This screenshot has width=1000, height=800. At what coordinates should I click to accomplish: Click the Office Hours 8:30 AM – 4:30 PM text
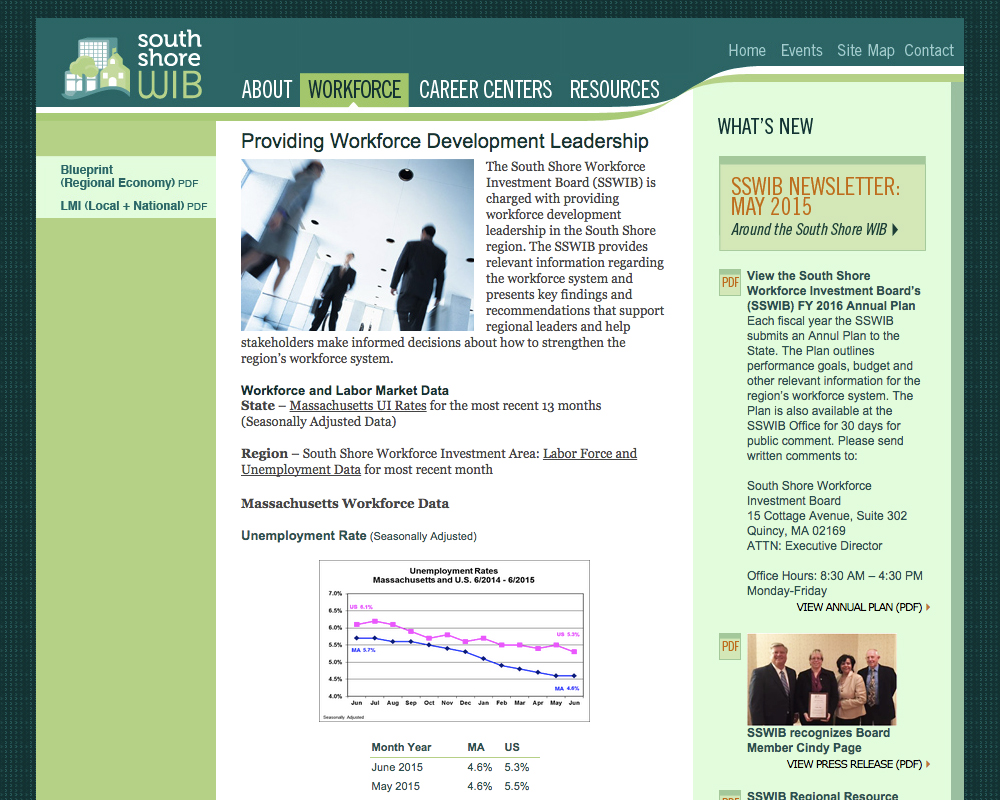(834, 575)
